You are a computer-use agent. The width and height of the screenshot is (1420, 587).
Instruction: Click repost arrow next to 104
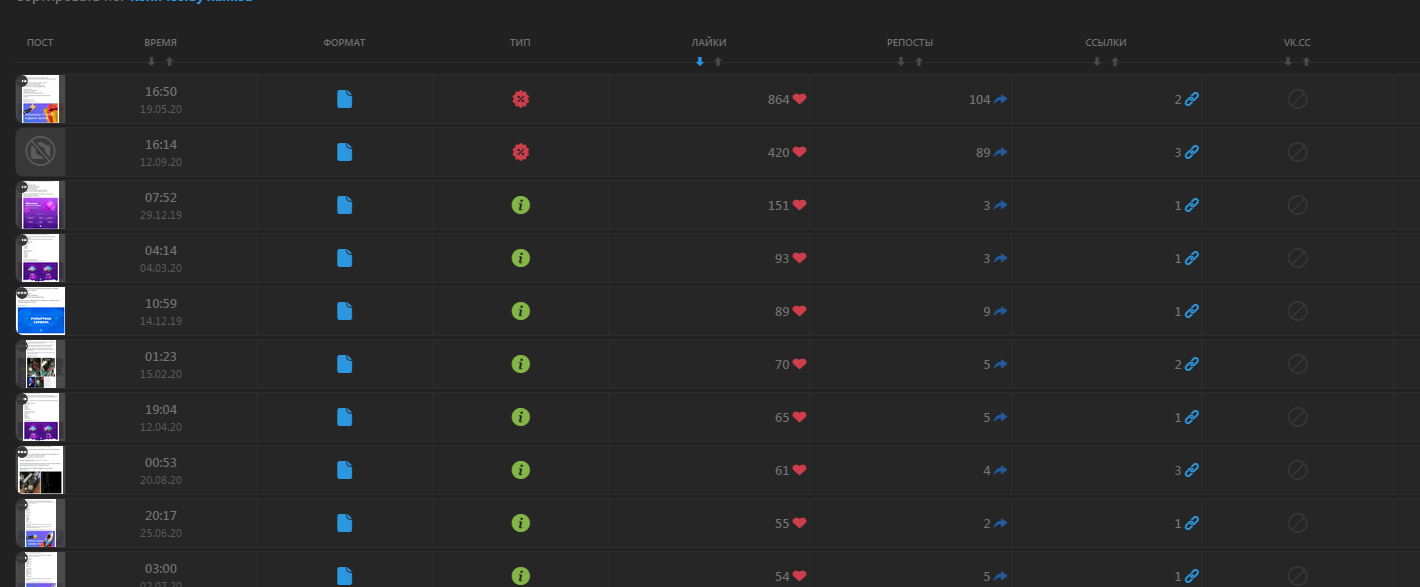(1000, 99)
